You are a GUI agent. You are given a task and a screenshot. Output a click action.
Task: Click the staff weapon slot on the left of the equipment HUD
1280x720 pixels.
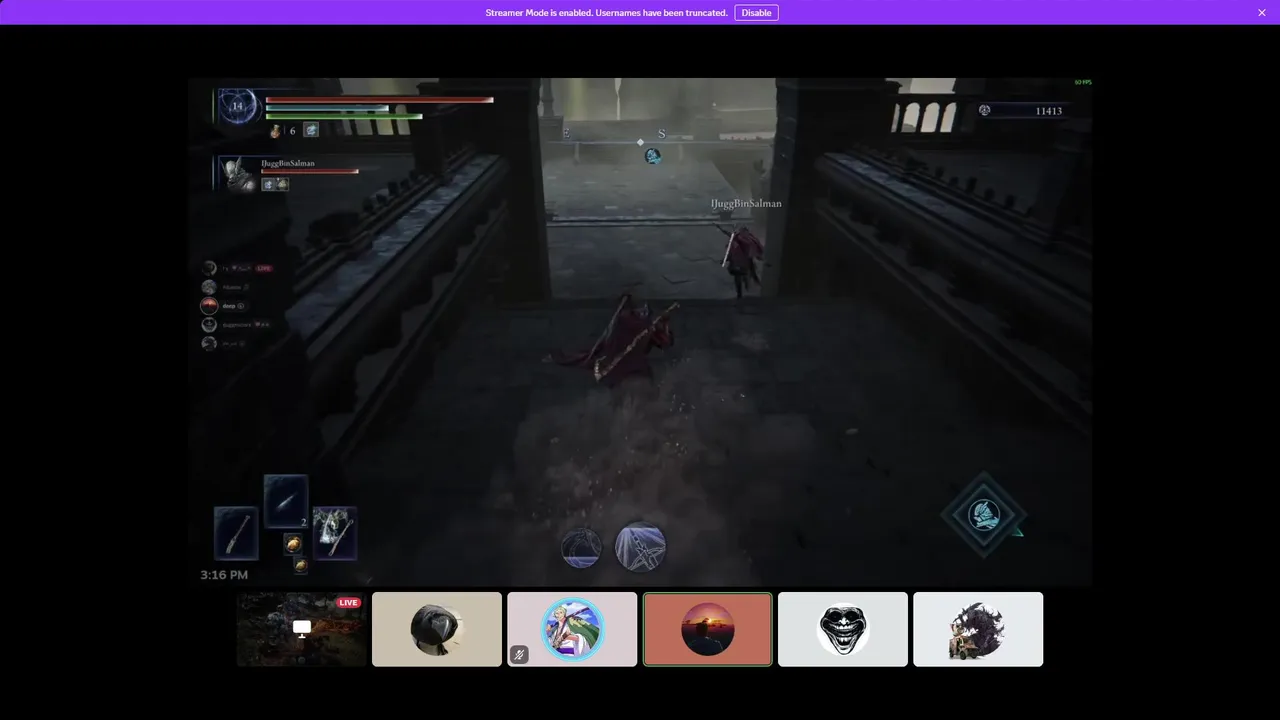pyautogui.click(x=236, y=533)
